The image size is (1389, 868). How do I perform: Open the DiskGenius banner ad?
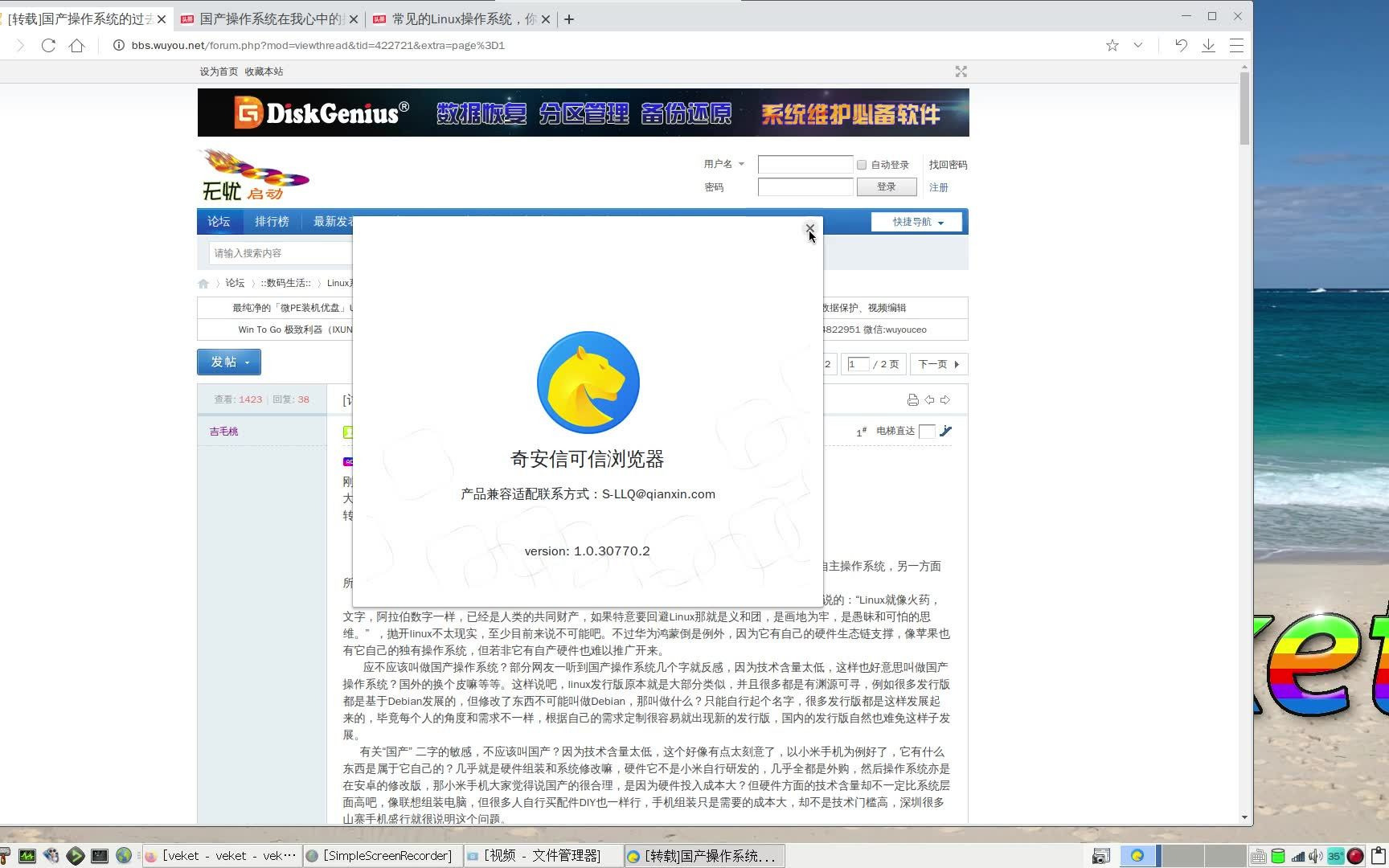tap(583, 113)
